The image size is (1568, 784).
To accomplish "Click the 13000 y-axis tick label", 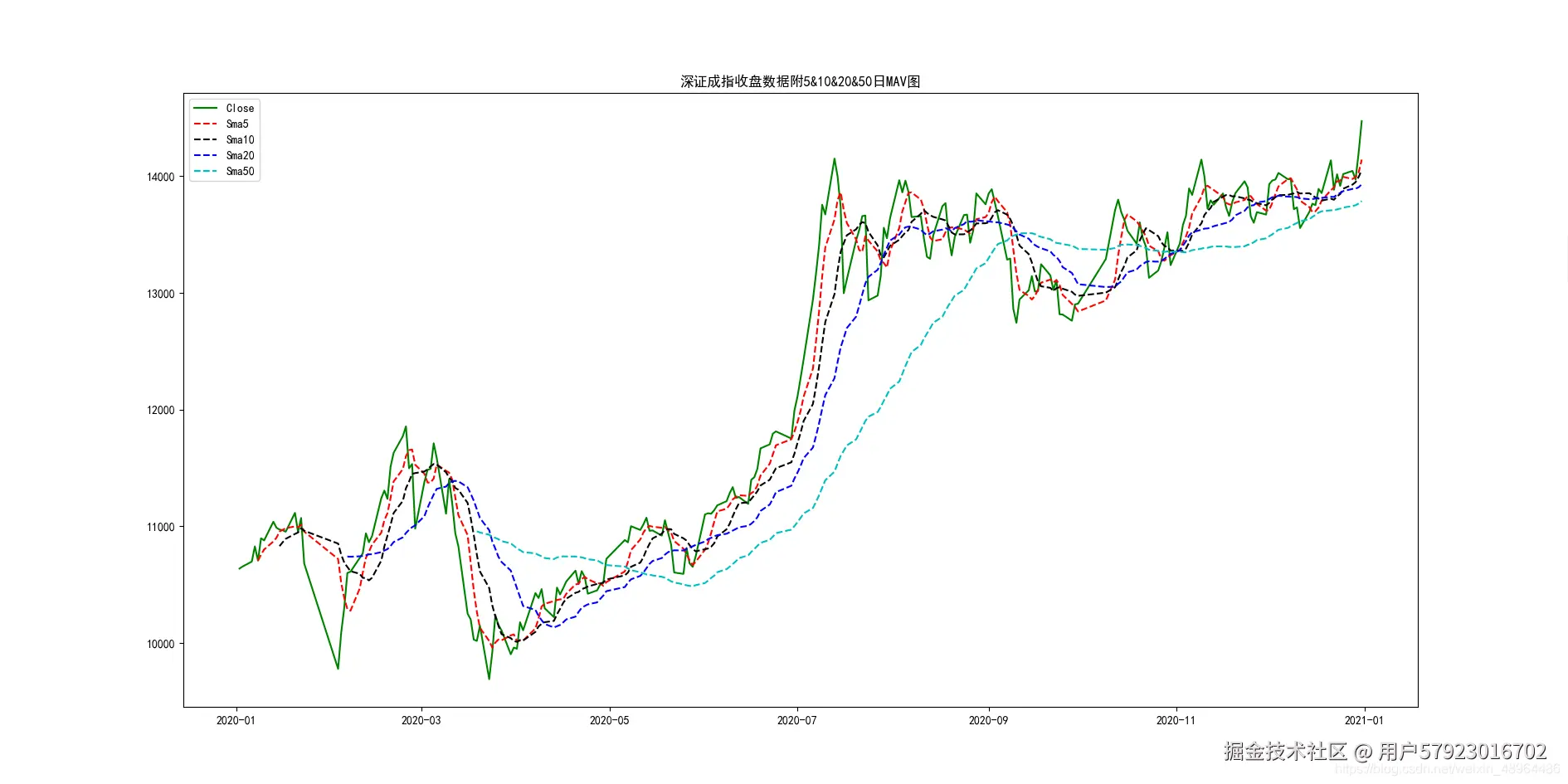I will pyautogui.click(x=161, y=294).
